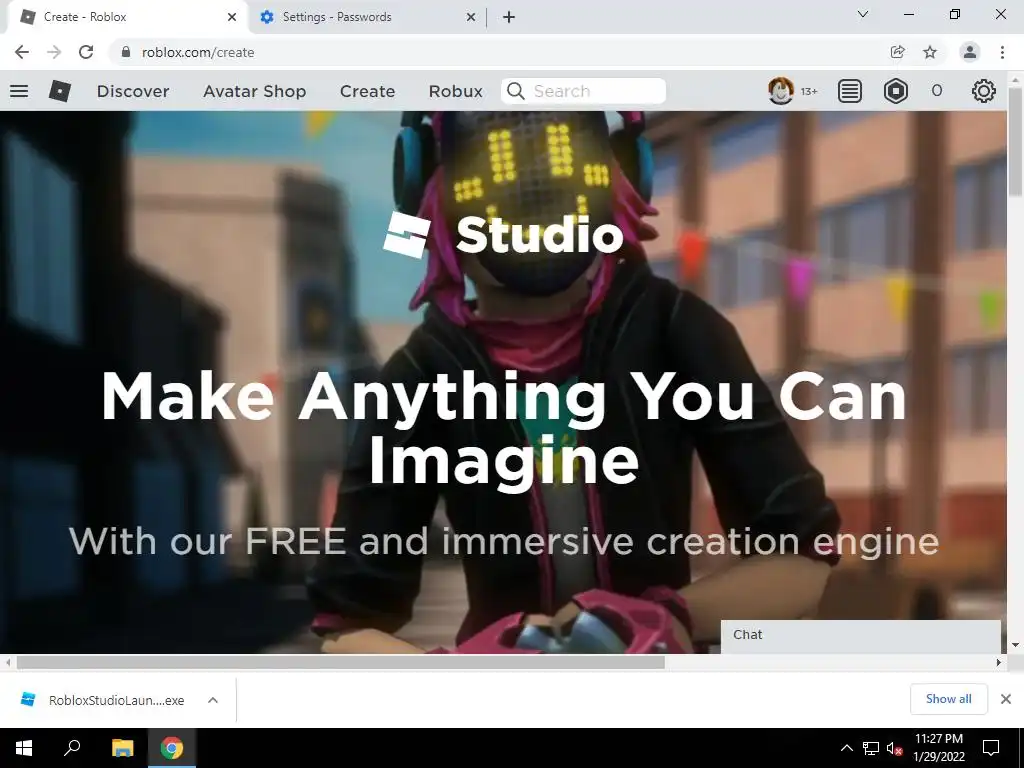
Task: Click the muted volume tray icon
Action: pos(894,748)
